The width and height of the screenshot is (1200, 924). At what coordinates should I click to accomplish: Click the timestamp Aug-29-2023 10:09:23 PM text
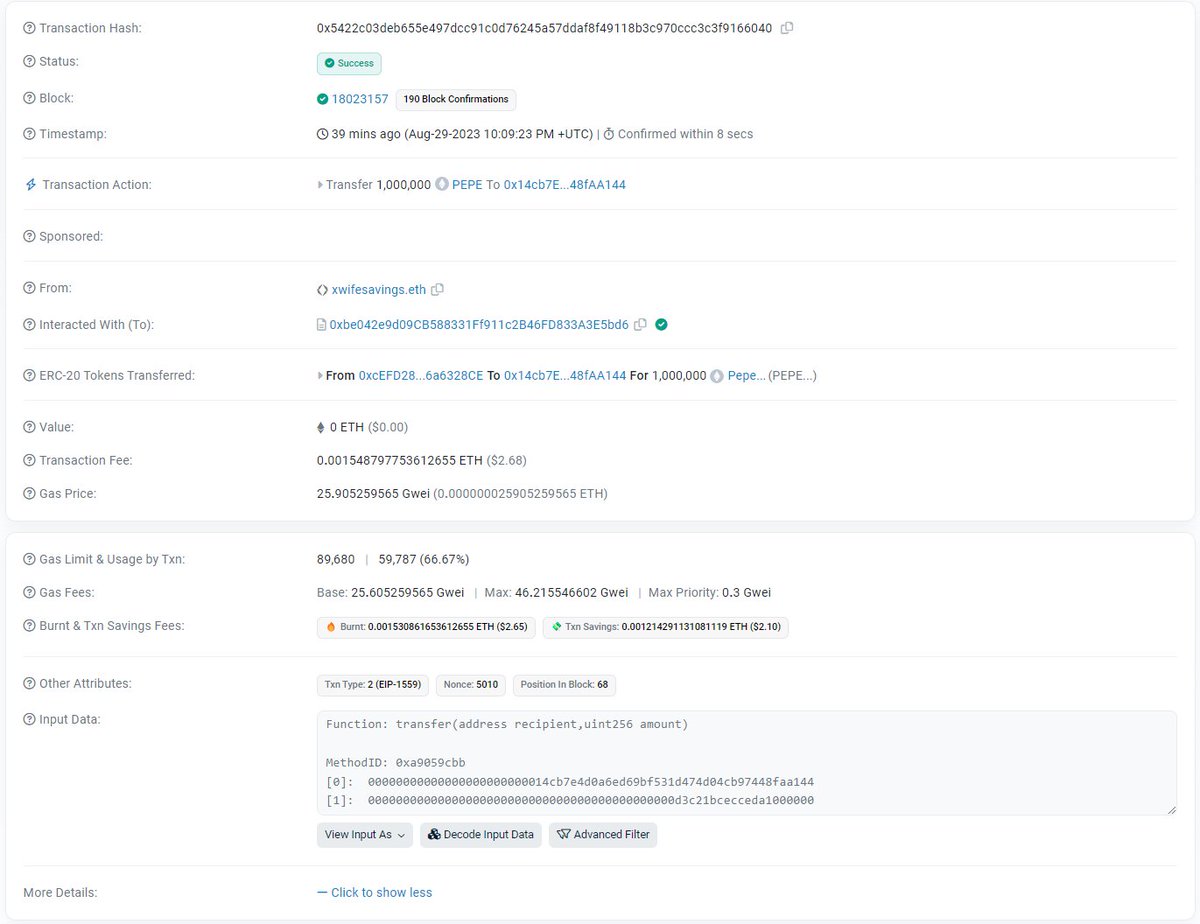pyautogui.click(x=500, y=134)
